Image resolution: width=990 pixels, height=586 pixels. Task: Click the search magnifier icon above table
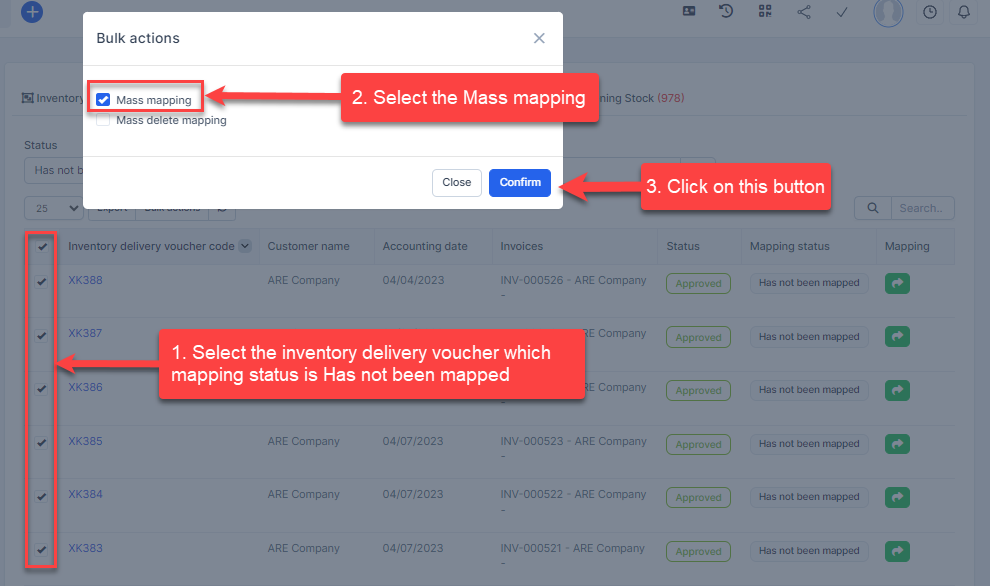(x=873, y=208)
